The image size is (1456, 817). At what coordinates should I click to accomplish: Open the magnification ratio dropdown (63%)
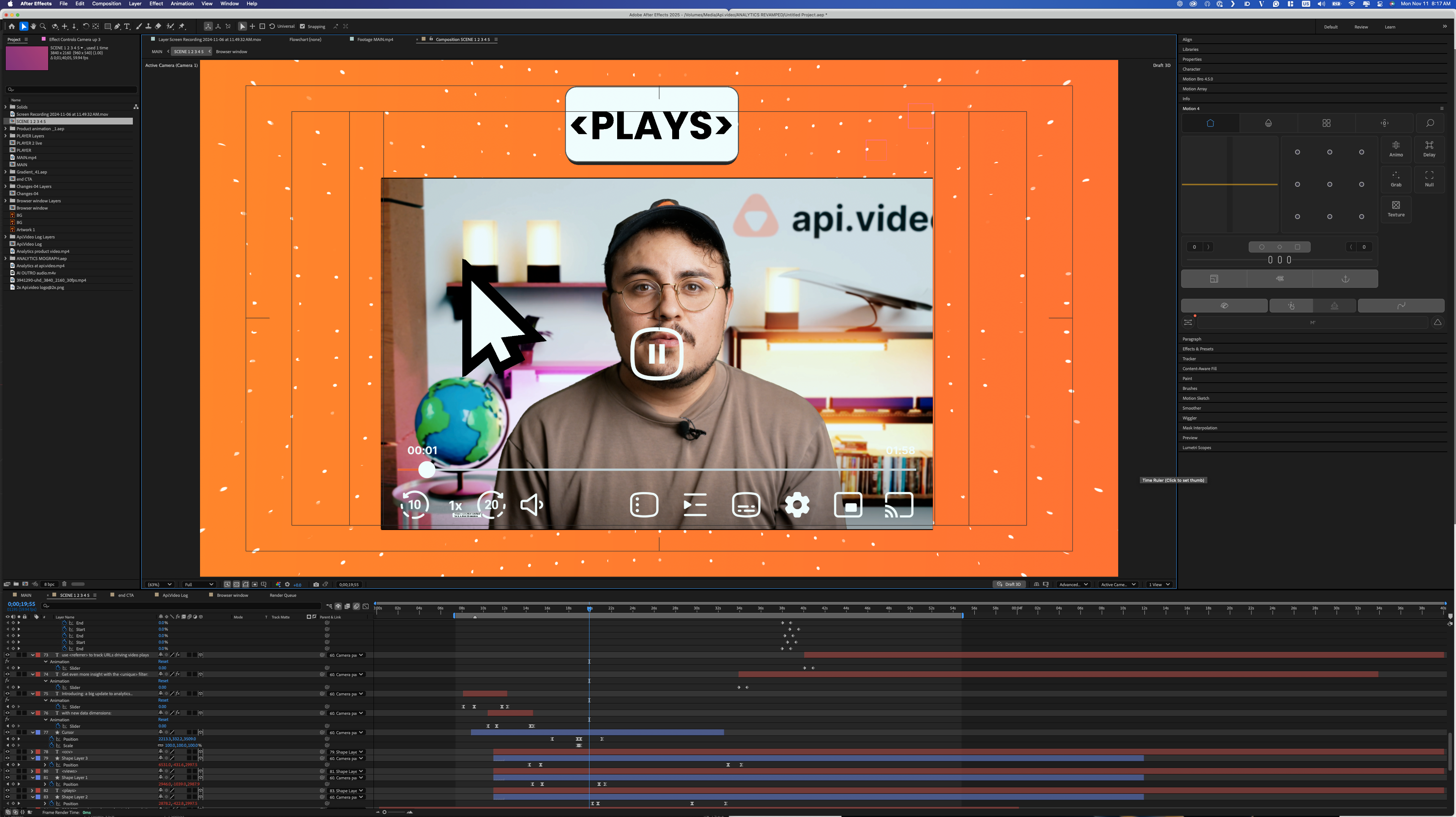tap(159, 585)
